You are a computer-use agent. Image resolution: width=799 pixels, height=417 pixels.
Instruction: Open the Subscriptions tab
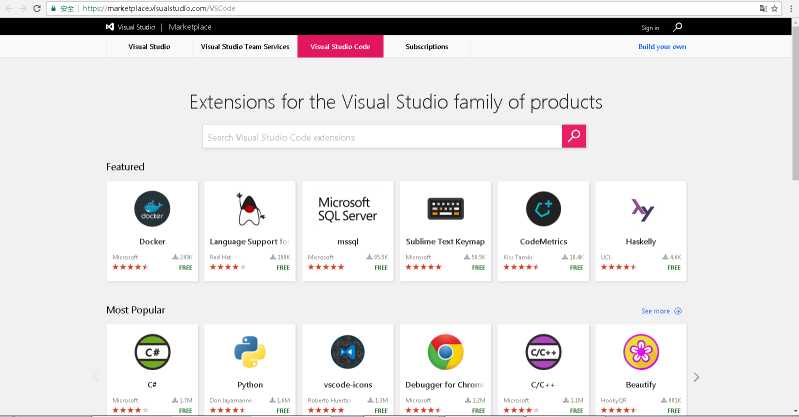[x=427, y=47]
